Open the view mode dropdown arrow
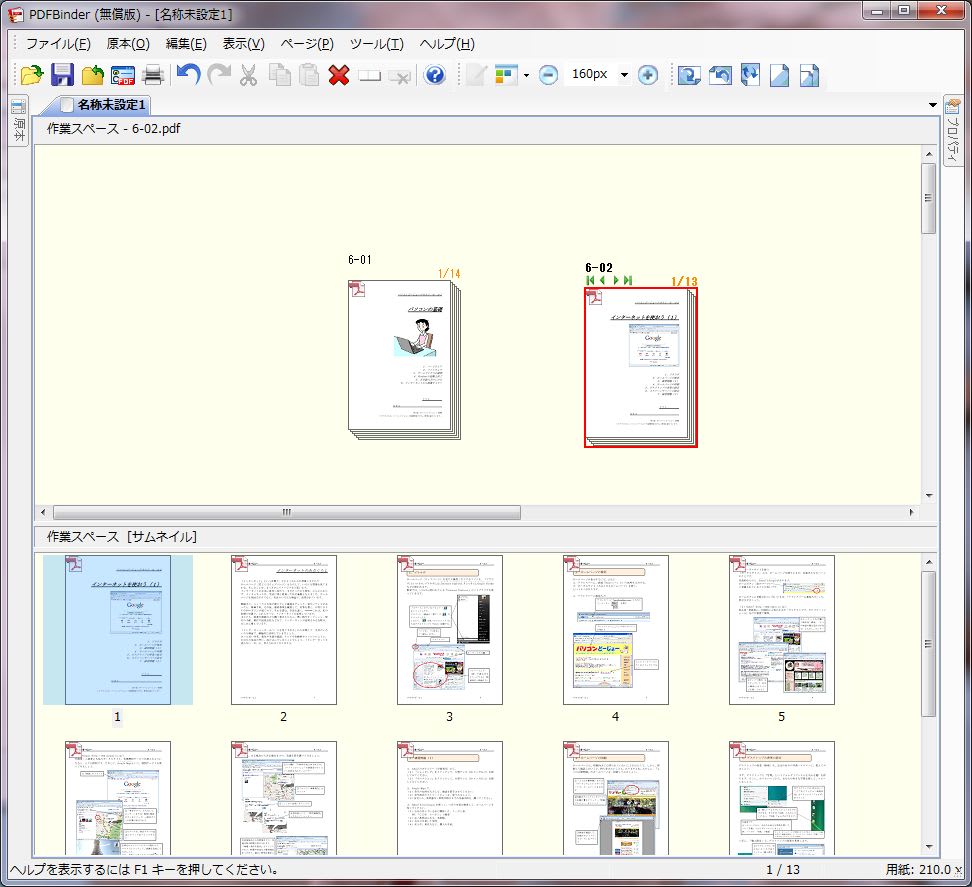 pyautogui.click(x=526, y=76)
